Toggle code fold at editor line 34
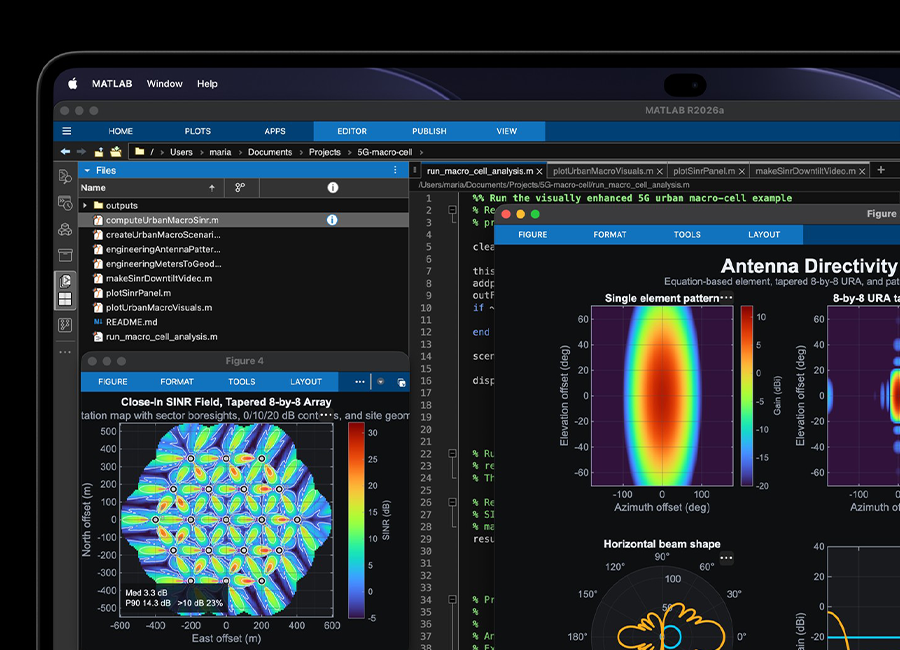 [452, 599]
